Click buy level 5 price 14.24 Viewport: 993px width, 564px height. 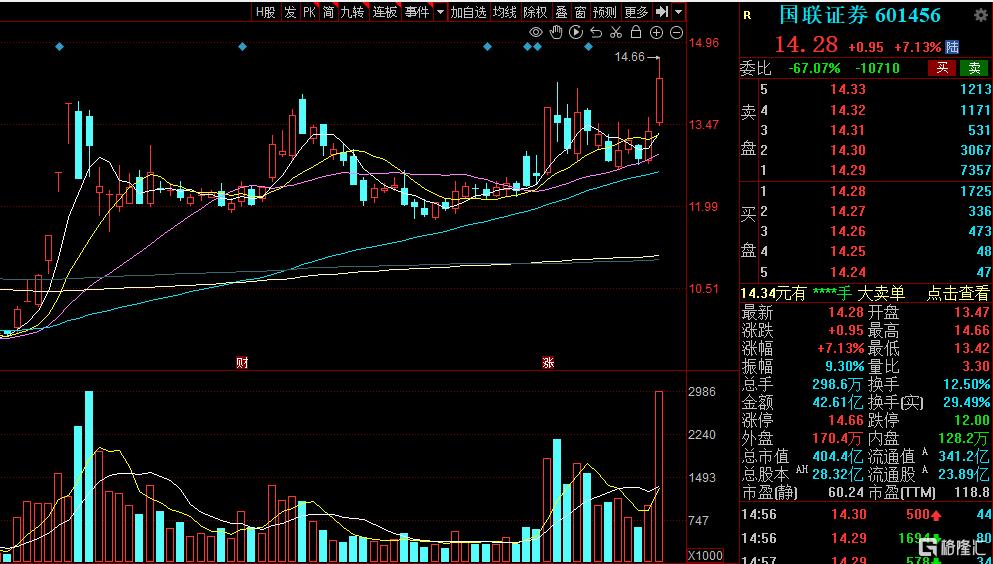pyautogui.click(x=848, y=272)
